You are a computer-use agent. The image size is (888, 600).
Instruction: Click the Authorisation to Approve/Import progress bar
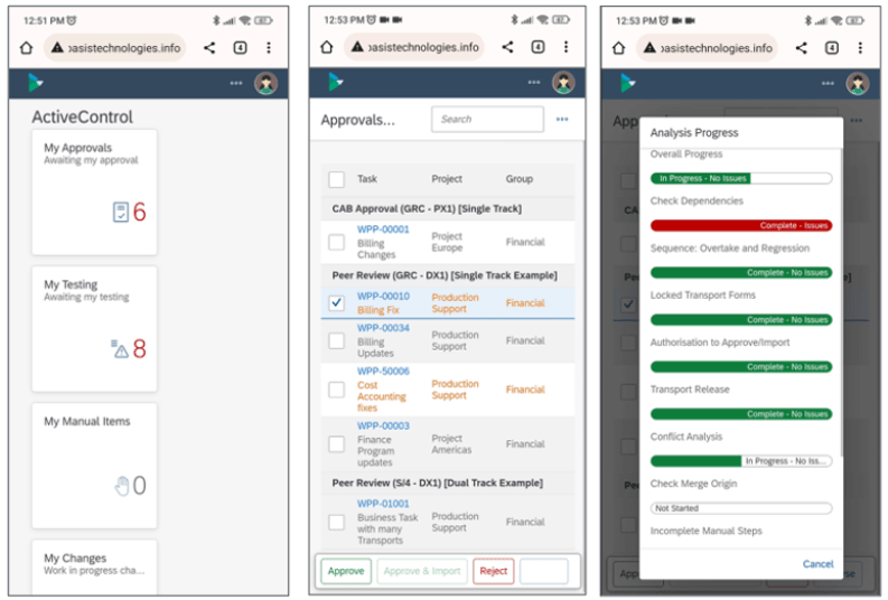point(741,367)
